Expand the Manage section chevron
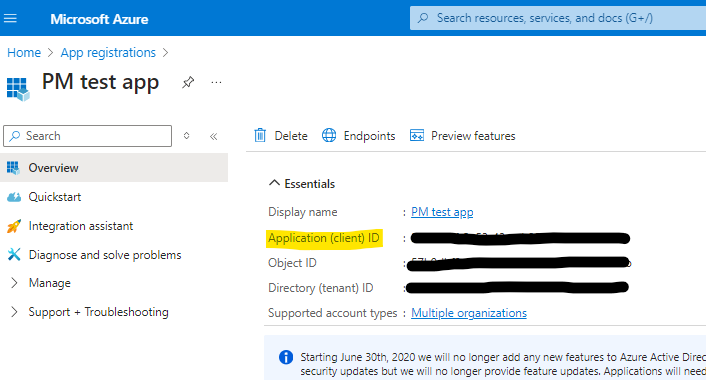This screenshot has width=706, height=380. point(14,283)
